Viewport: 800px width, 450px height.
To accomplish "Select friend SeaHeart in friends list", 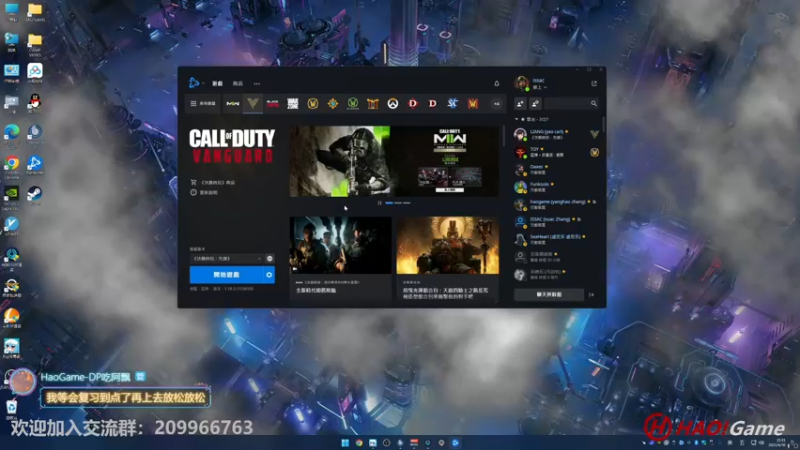I will tap(556, 239).
